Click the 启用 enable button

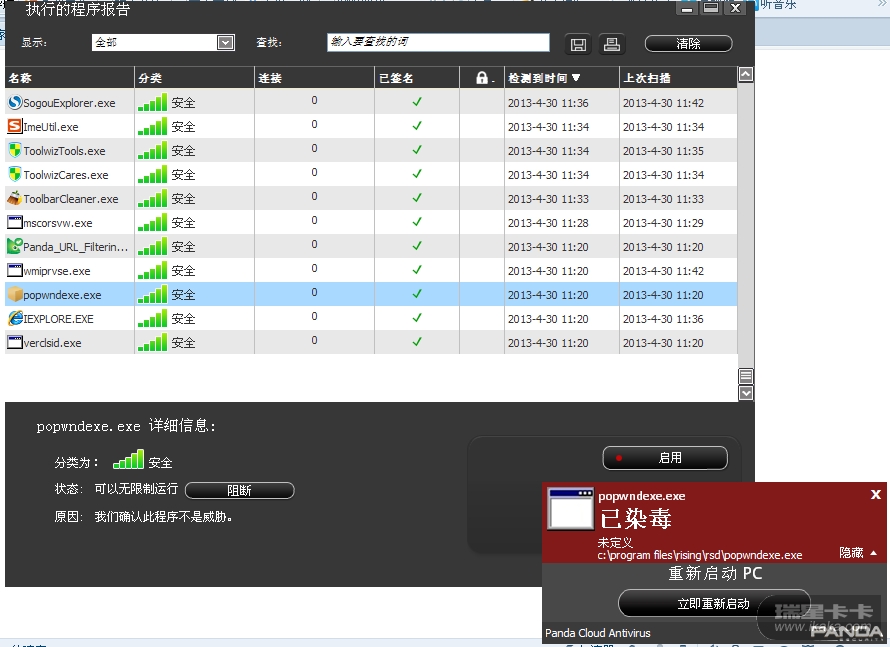pyautogui.click(x=665, y=458)
